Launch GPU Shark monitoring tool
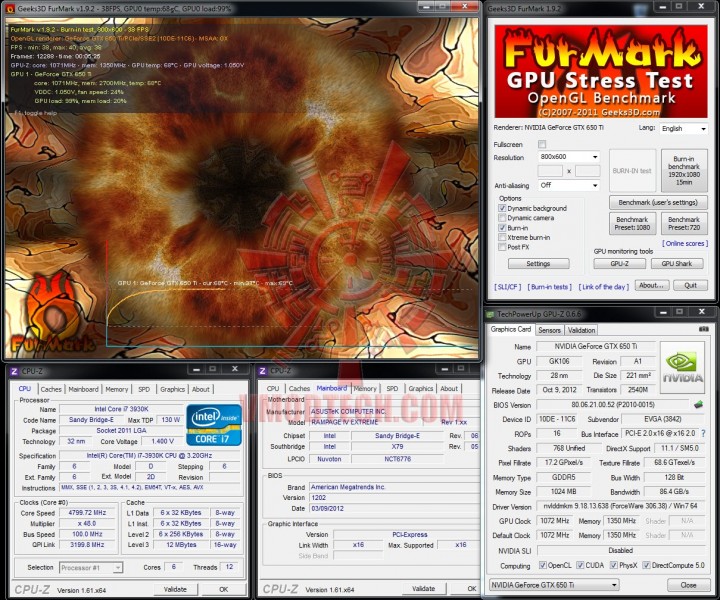This screenshot has height=600, width=720. click(x=677, y=264)
